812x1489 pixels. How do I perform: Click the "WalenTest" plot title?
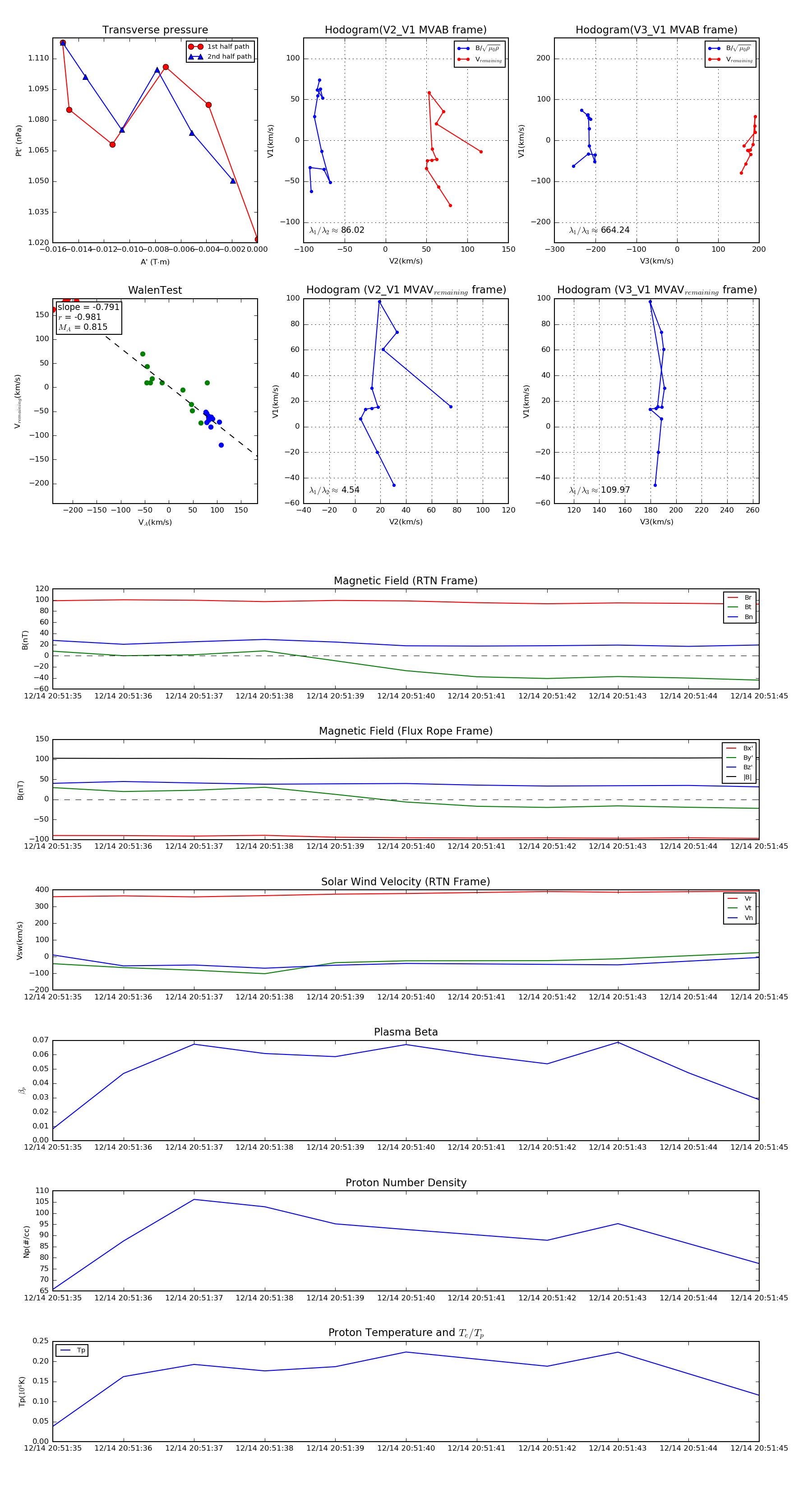click(155, 290)
